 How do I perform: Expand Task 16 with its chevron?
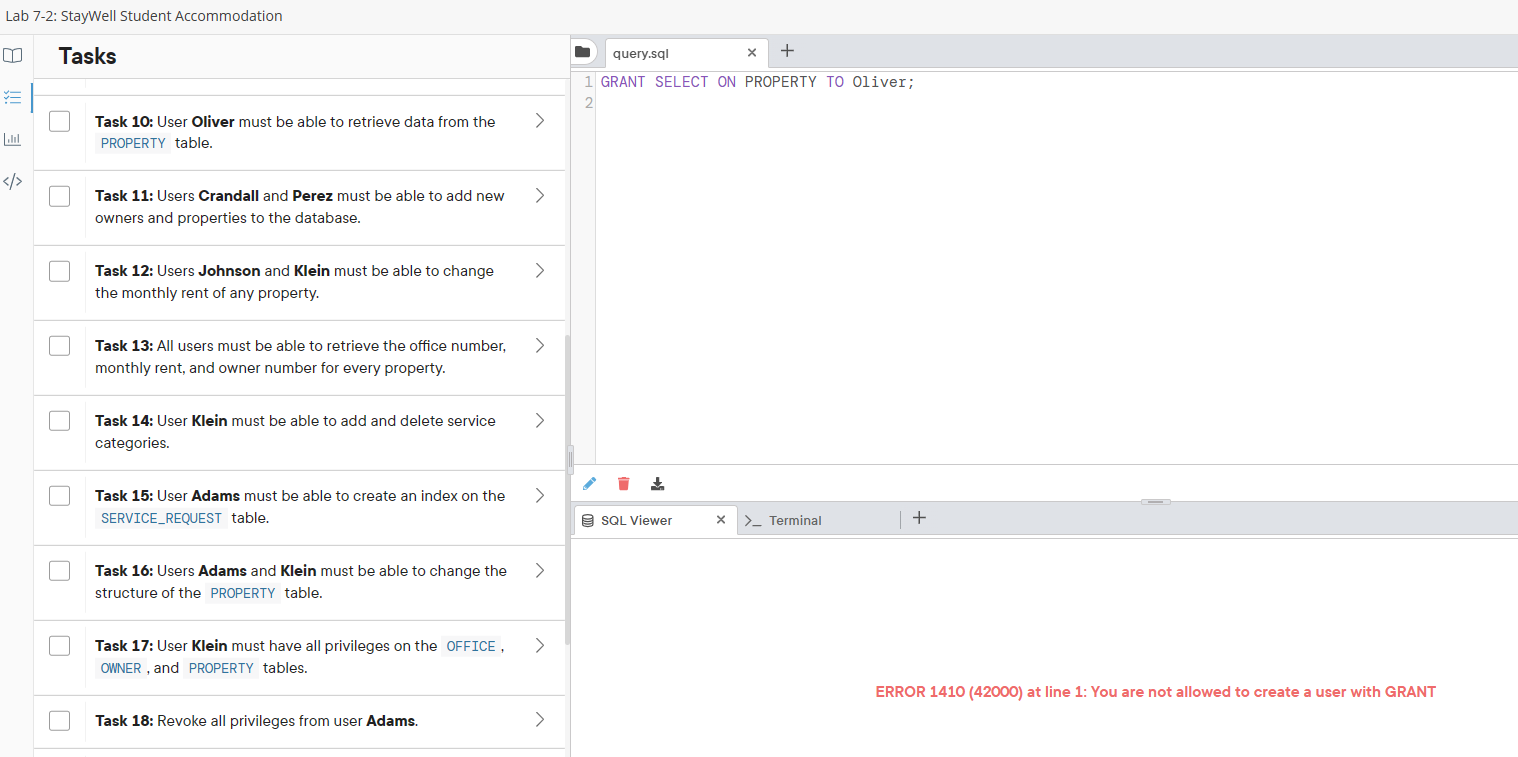coord(540,571)
